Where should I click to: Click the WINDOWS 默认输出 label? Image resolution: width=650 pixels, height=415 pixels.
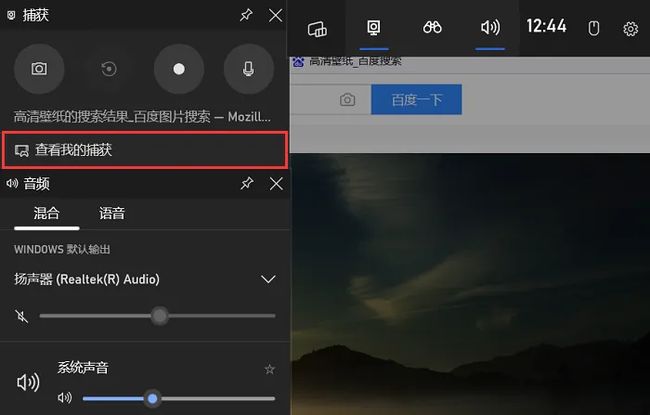pyautogui.click(x=62, y=249)
